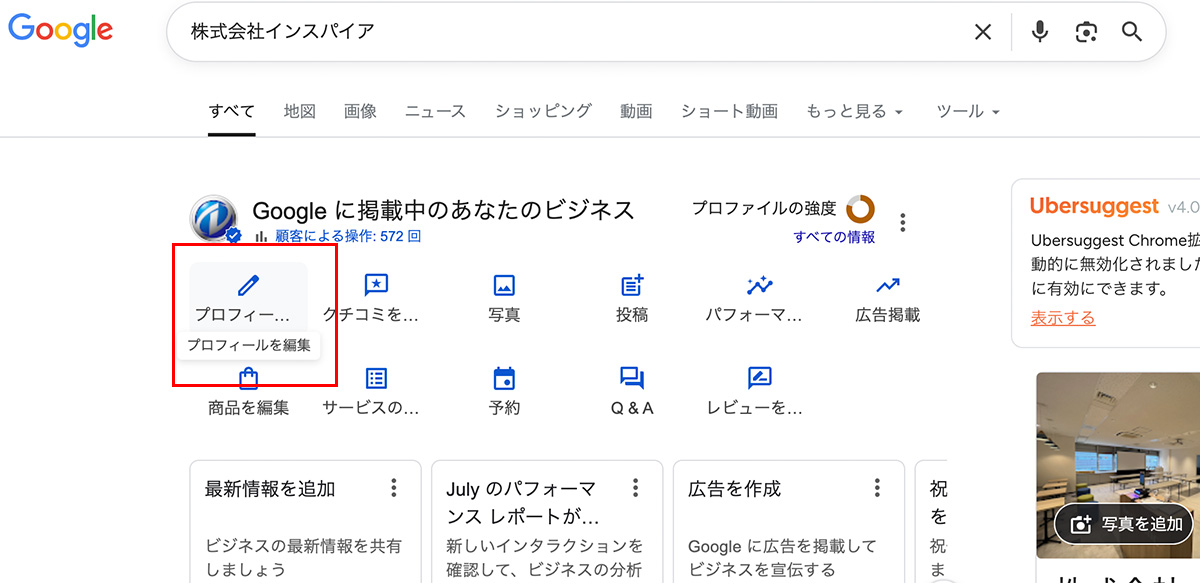Viewport: 1200px width, 585px height.
Task: Submit search with magnifier icon
Action: pyautogui.click(x=1132, y=32)
